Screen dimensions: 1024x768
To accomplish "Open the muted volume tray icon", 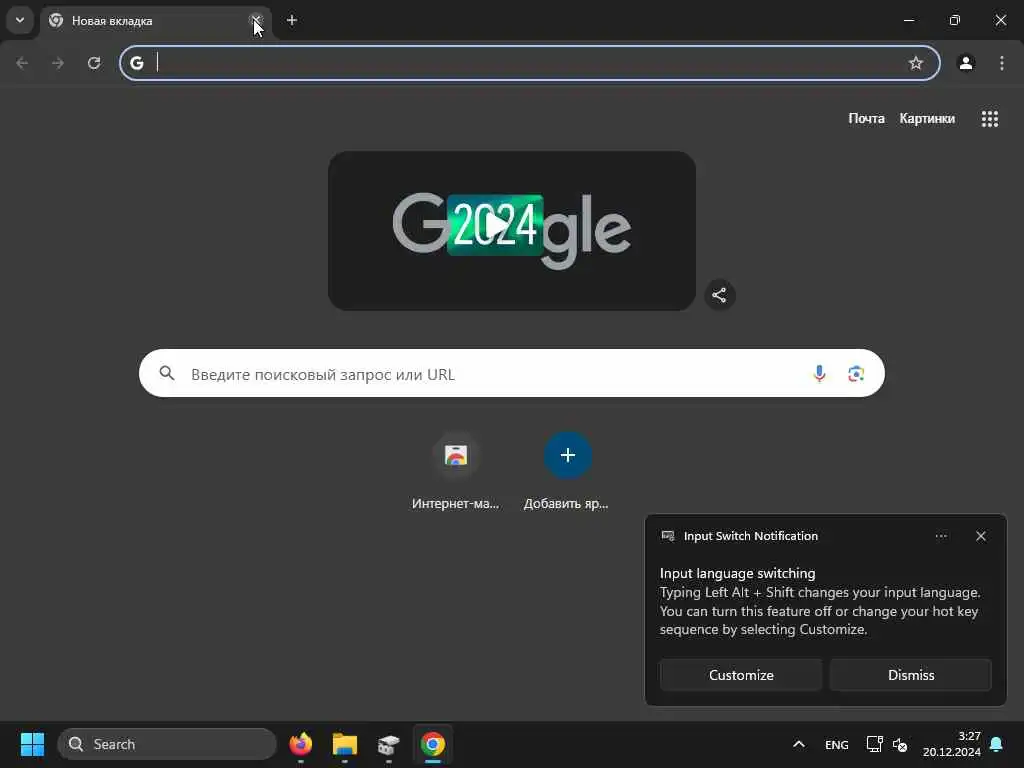I will coord(900,744).
